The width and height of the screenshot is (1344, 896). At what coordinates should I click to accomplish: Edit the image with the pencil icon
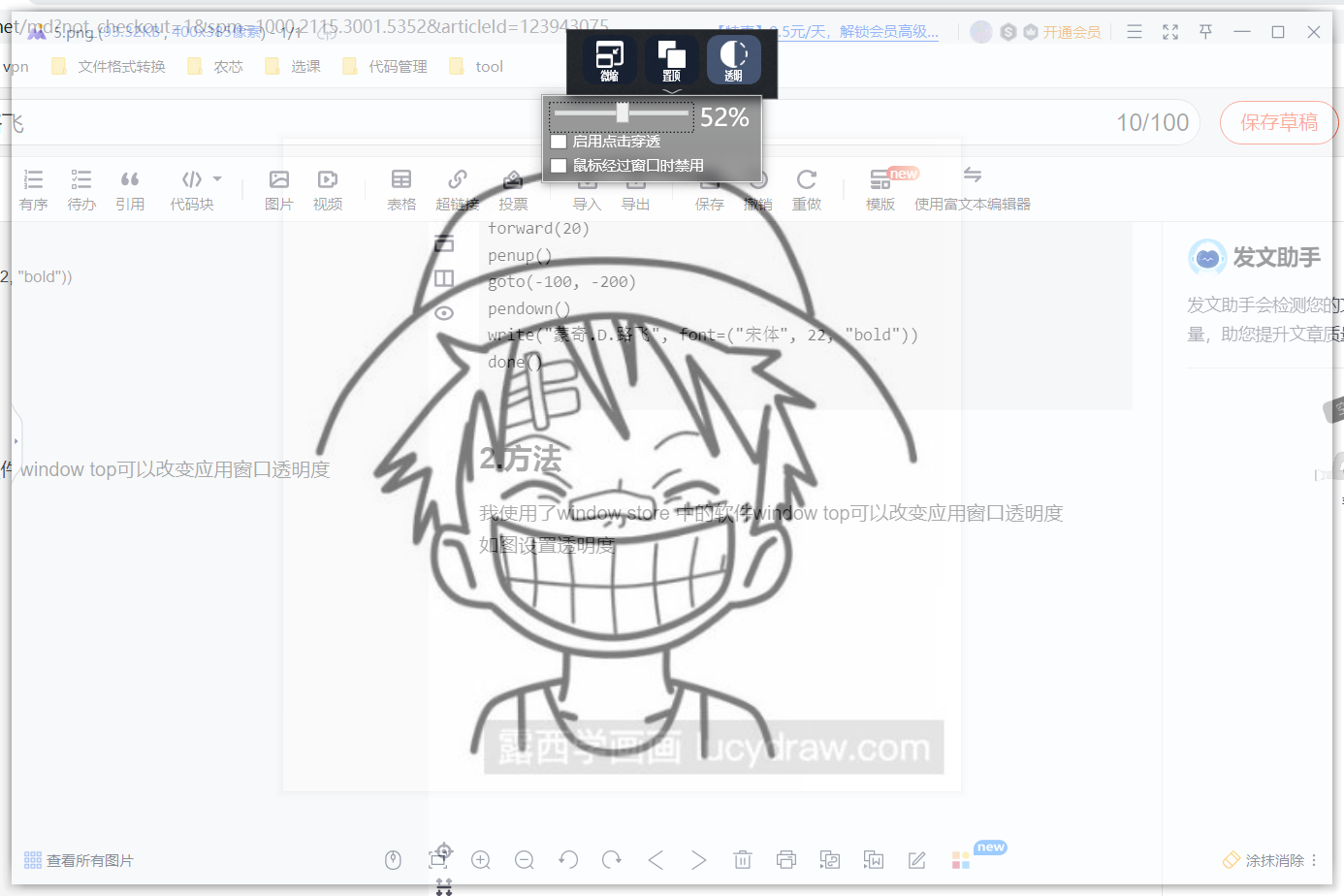(917, 860)
